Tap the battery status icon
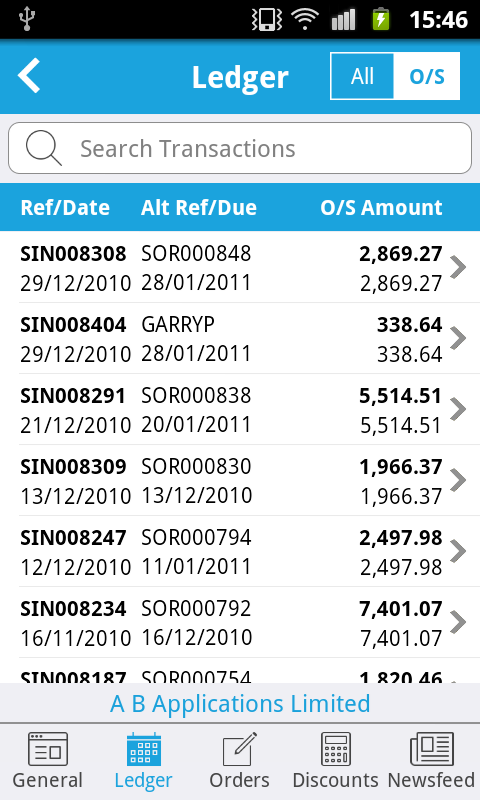This screenshot has height=800, width=480. point(381,19)
